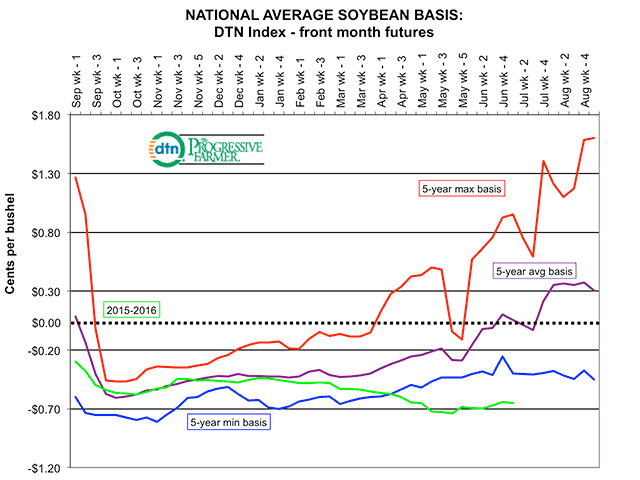
Task: Click the 'Dec wk - 4' x-axis label
Action: click(x=239, y=82)
